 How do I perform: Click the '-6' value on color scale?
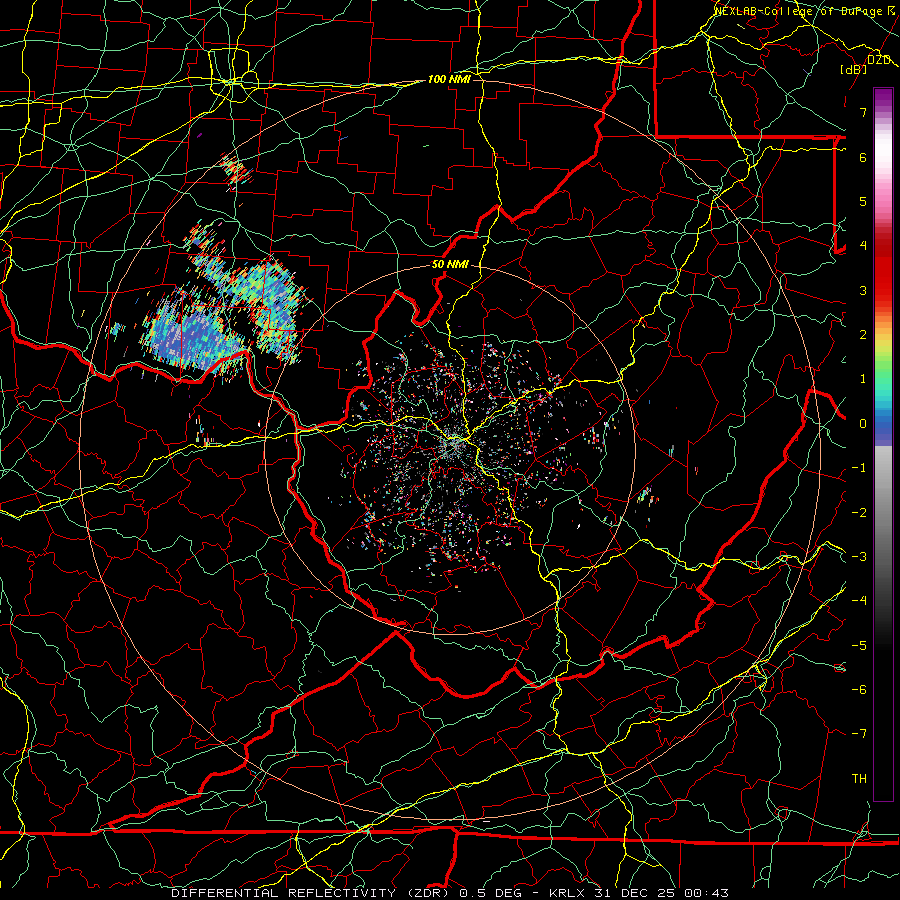859,690
